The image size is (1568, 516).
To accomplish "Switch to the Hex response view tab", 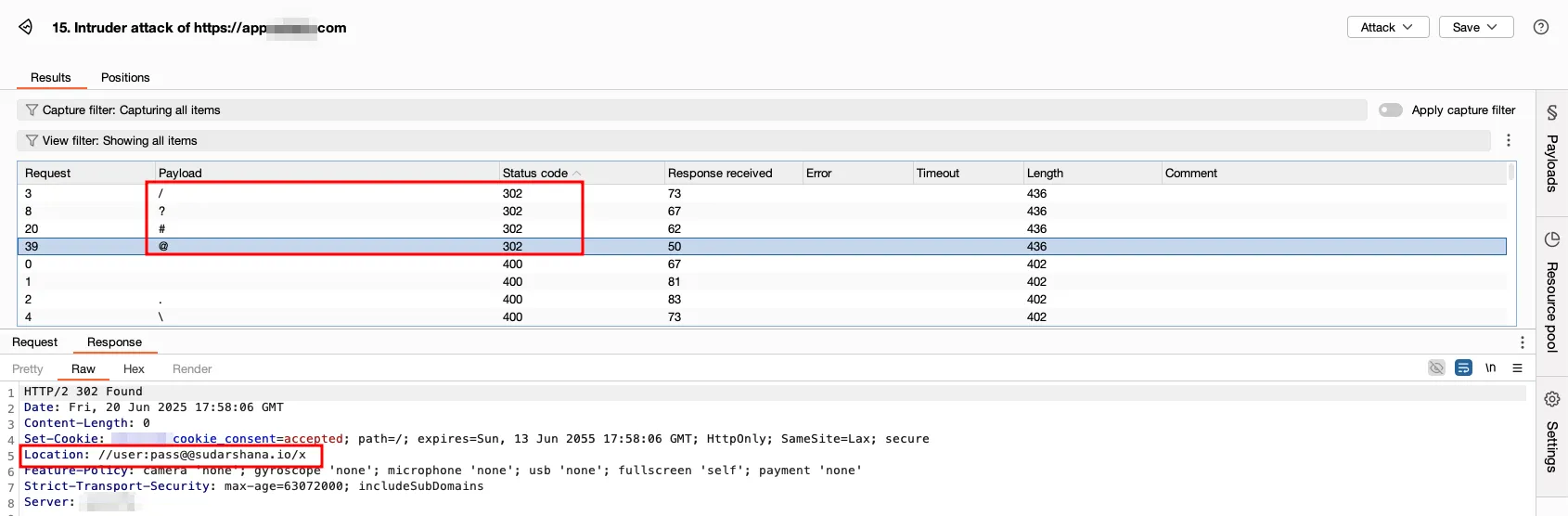I will (134, 368).
